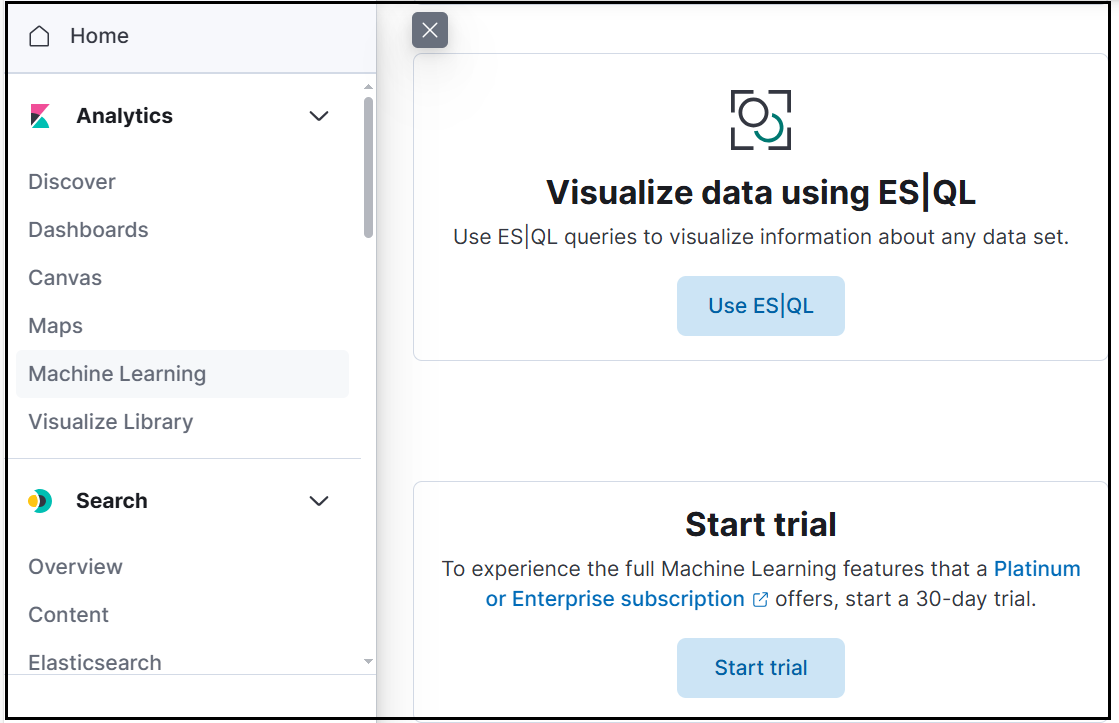Collapse the Search section chevron
Viewport: 1119px width, 723px height.
click(x=318, y=501)
